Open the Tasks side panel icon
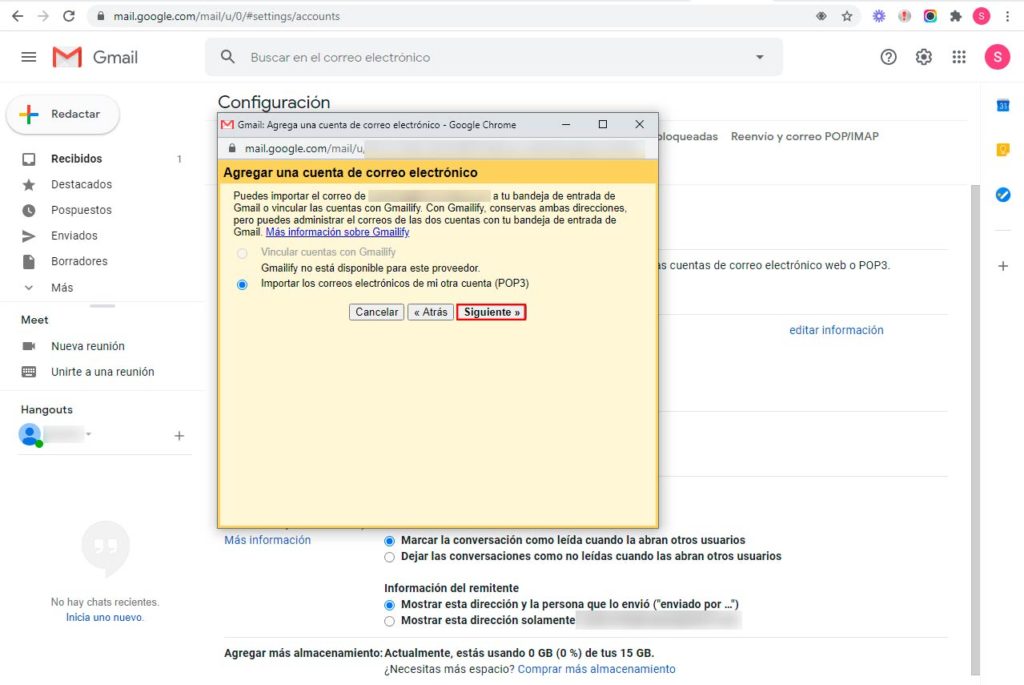Screen dimensions: 1024x685 coord(1003,195)
